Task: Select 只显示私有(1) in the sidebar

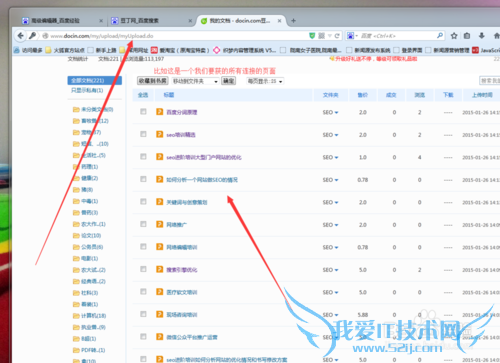Action: pyautogui.click(x=87, y=90)
